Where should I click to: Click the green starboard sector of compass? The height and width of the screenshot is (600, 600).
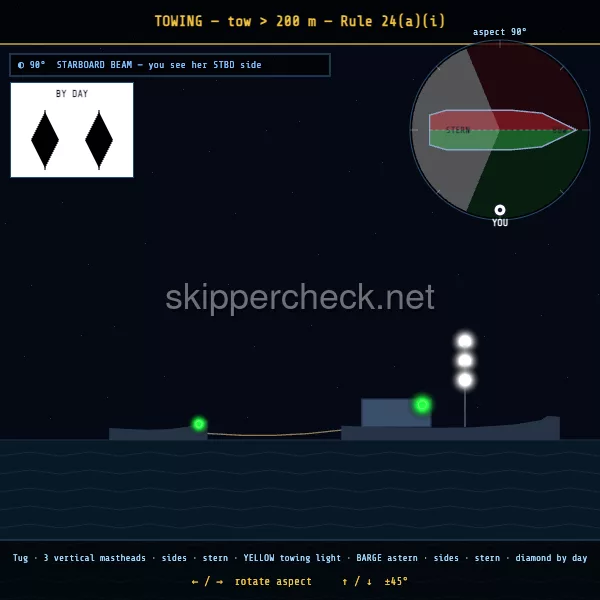536,176
